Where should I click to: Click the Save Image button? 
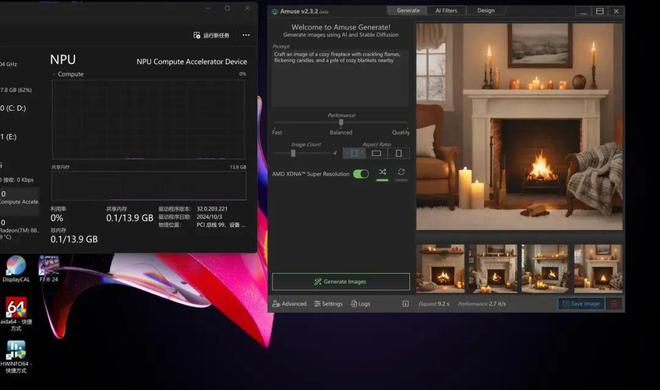[581, 304]
